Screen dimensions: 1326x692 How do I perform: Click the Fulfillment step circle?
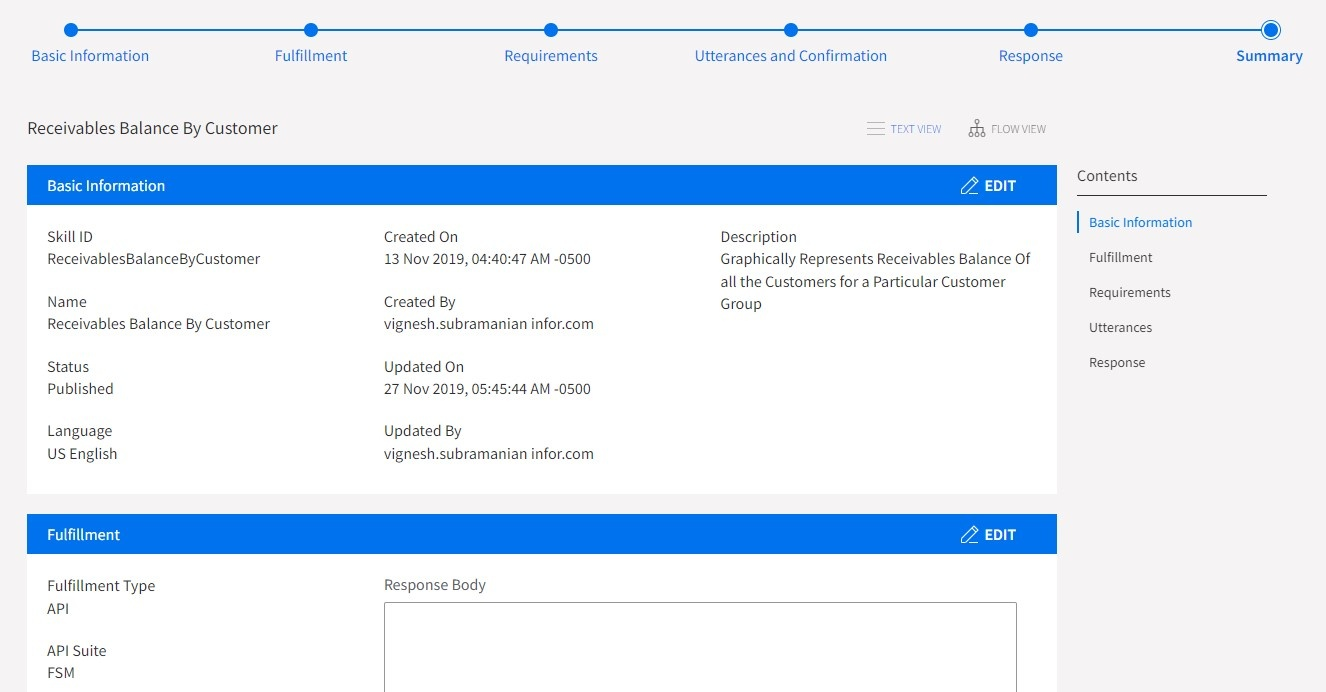tap(311, 30)
